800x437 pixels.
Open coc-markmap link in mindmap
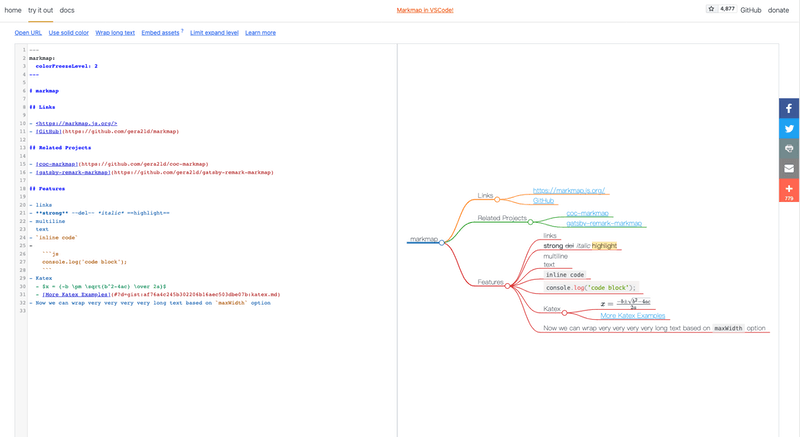point(587,213)
